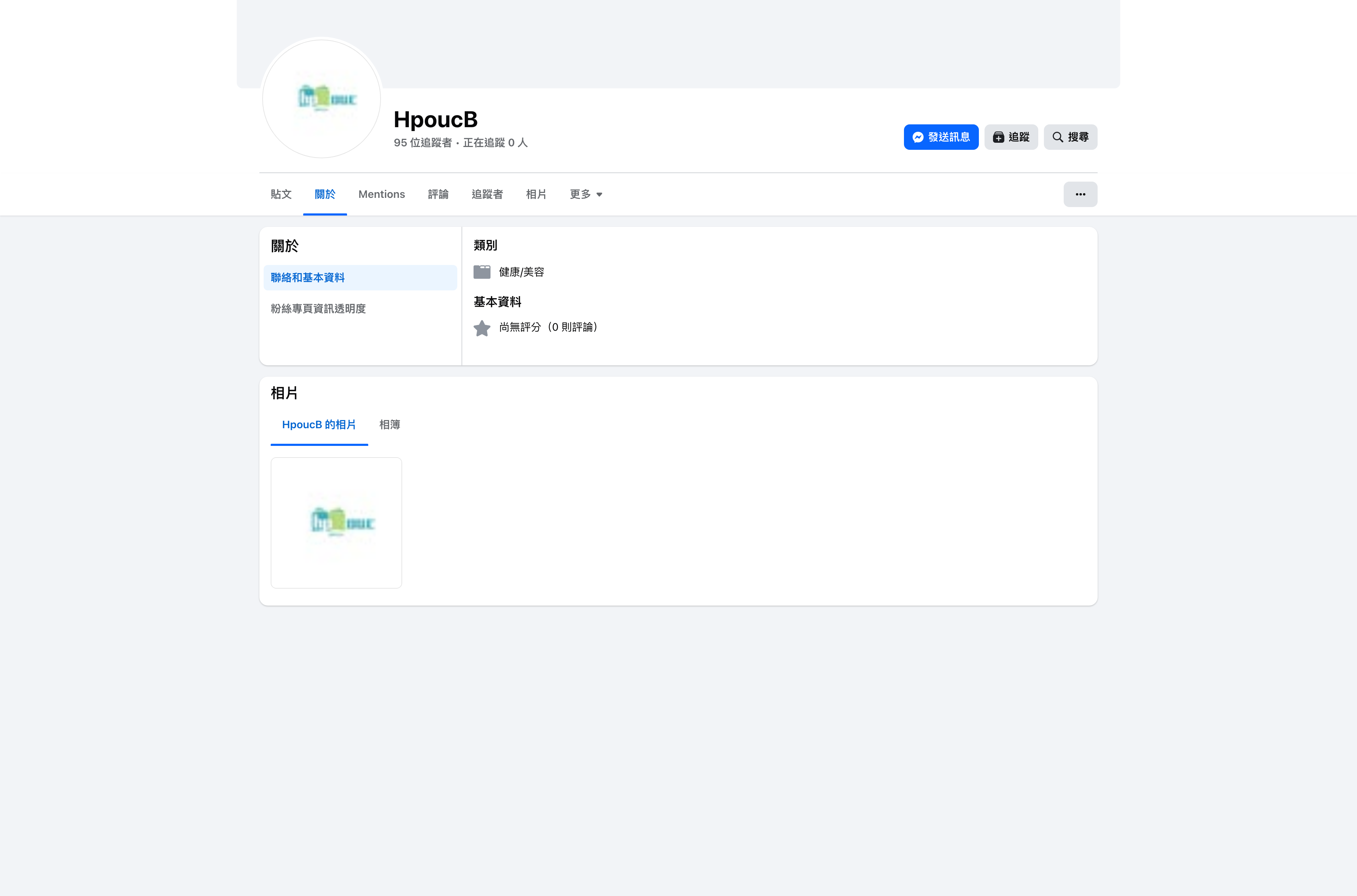Screen dimensions: 1357x896
Task: Open the HpoucB logo photo thumbnail
Action: (336, 522)
